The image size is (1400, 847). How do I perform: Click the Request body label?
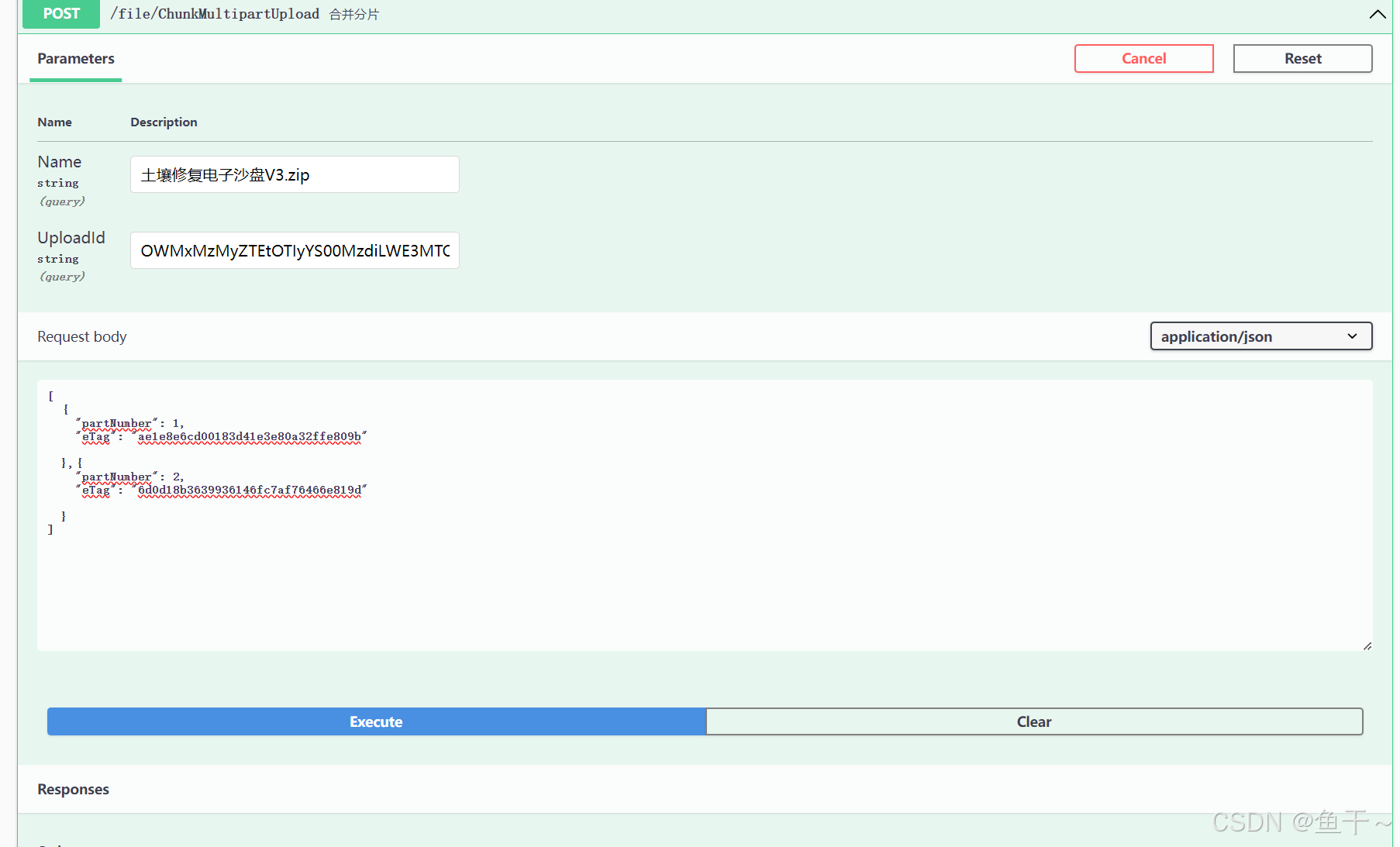82,337
